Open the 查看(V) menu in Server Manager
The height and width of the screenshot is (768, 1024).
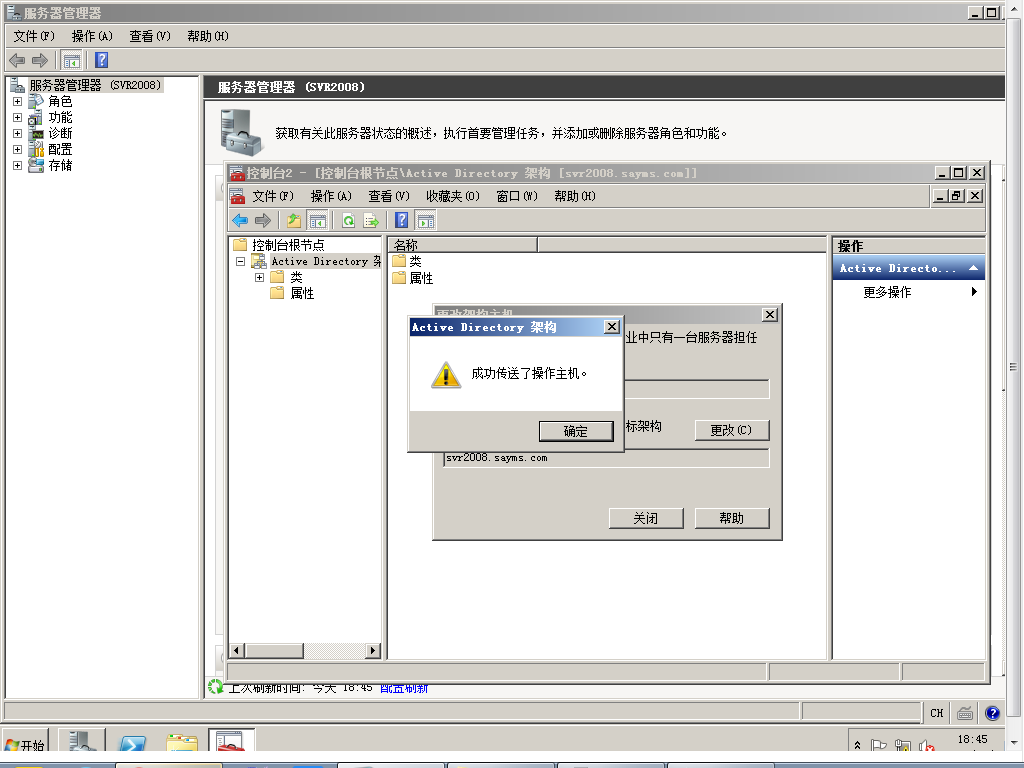point(148,36)
